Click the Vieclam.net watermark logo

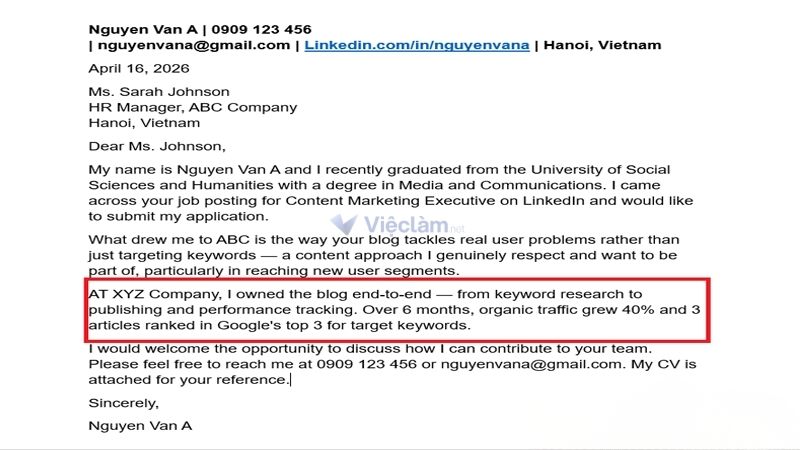[397, 224]
